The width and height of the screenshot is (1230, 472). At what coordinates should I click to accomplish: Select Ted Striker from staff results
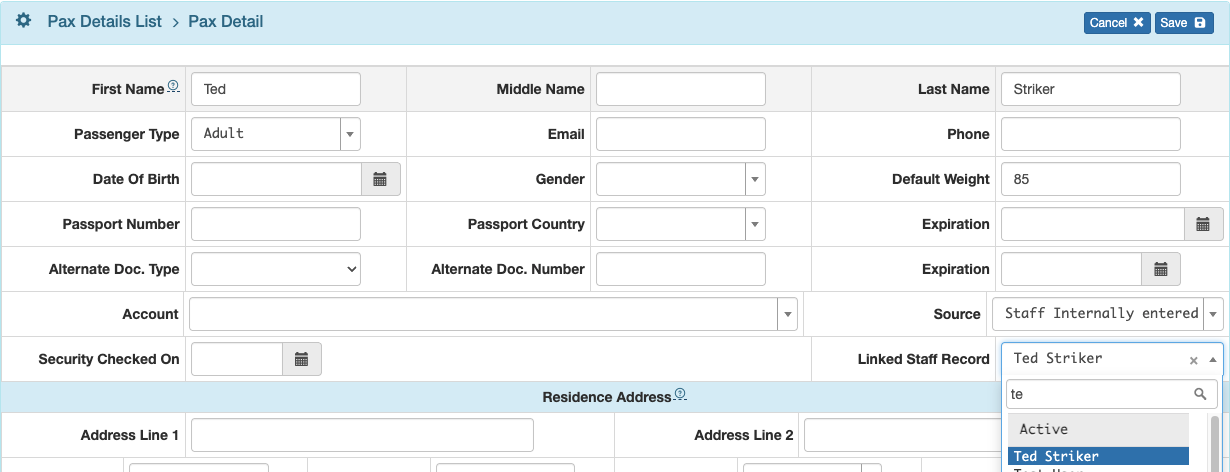[x=1097, y=456]
